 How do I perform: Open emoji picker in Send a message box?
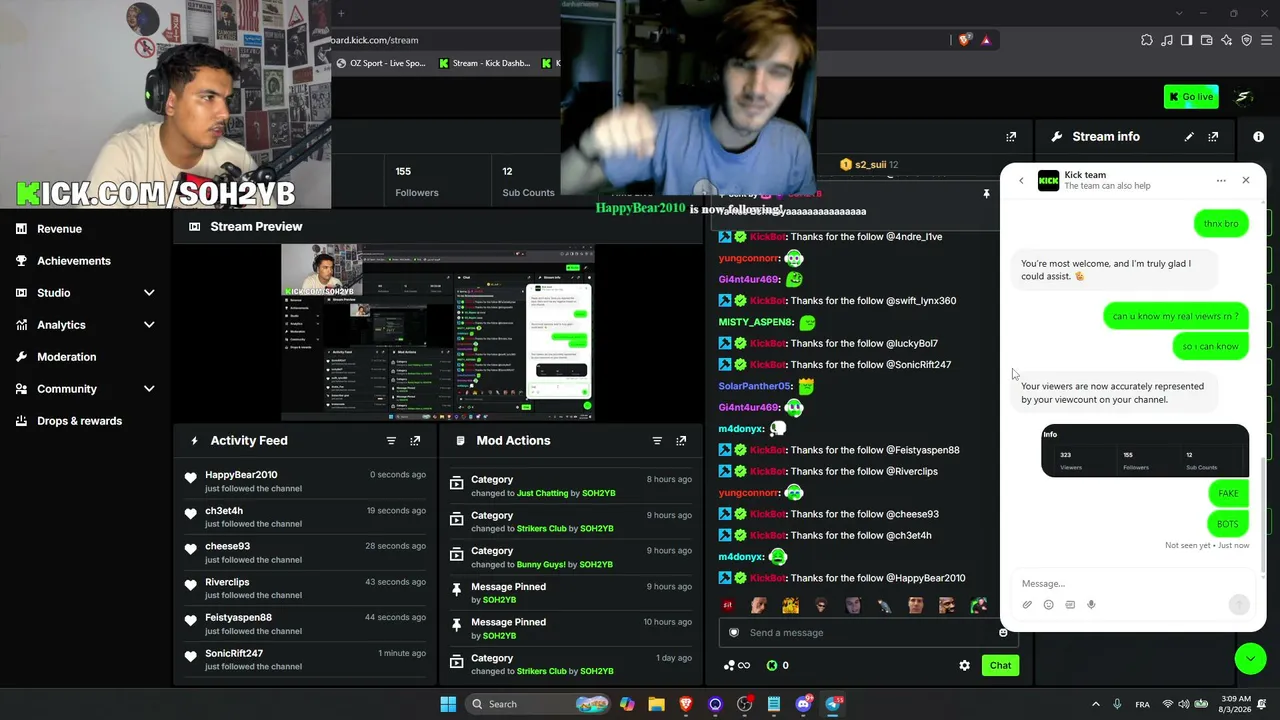tap(1003, 633)
